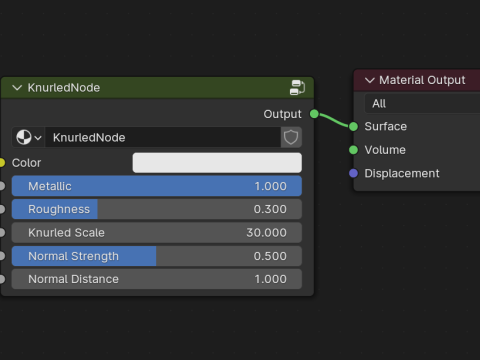Collapse the Material Output node

pos(370,80)
